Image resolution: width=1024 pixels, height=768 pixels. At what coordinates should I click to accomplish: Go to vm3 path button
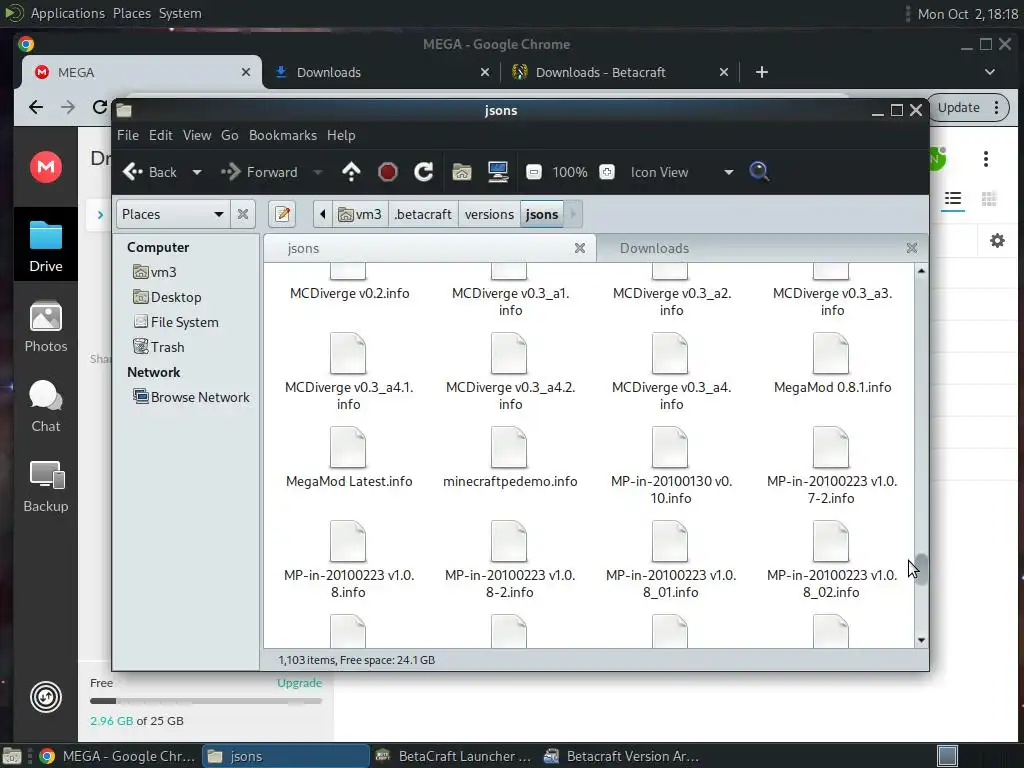point(360,214)
